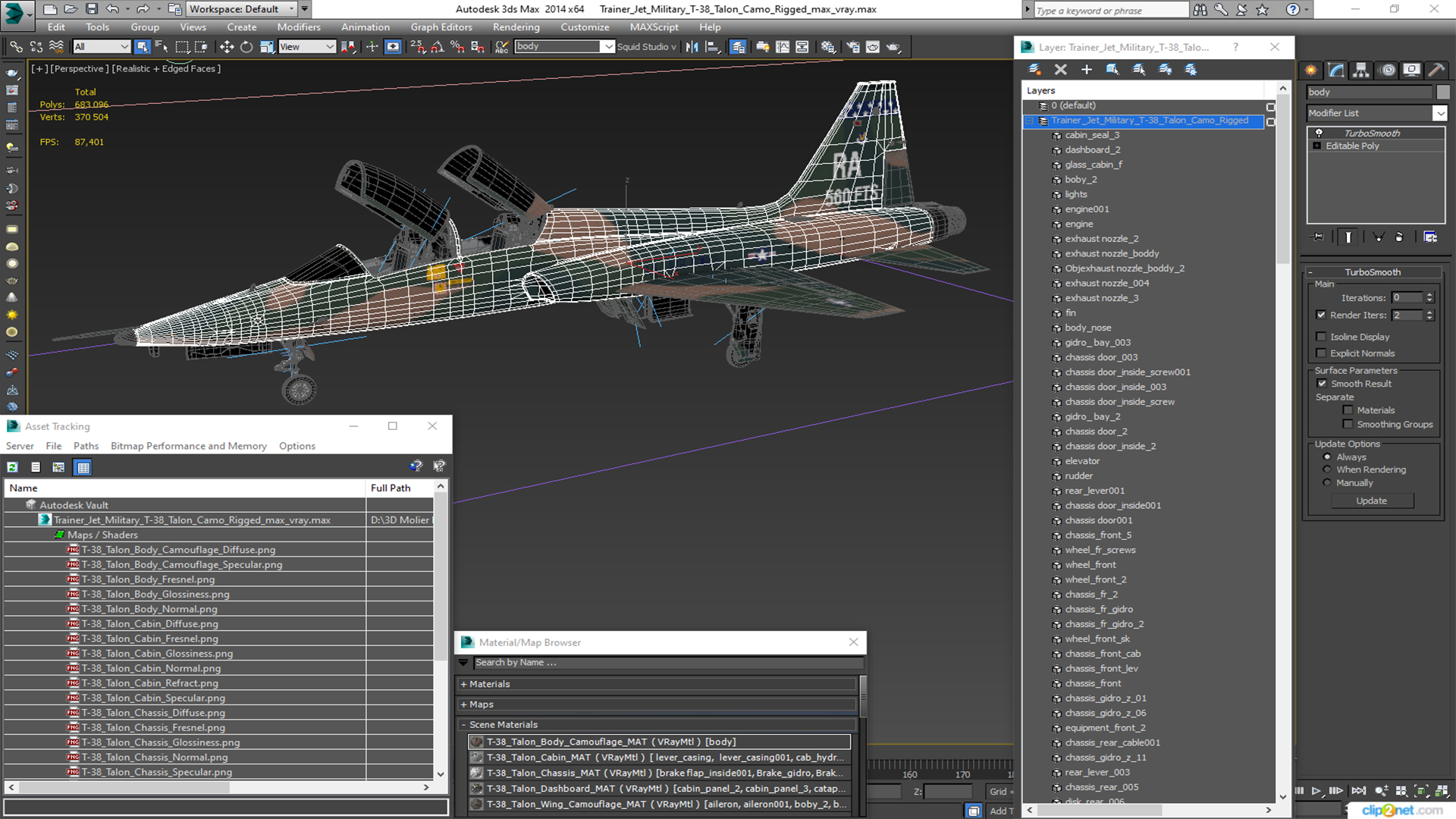This screenshot has height=819, width=1456.
Task: Toggle the Explicit Normals checkbox
Action: (x=1322, y=353)
